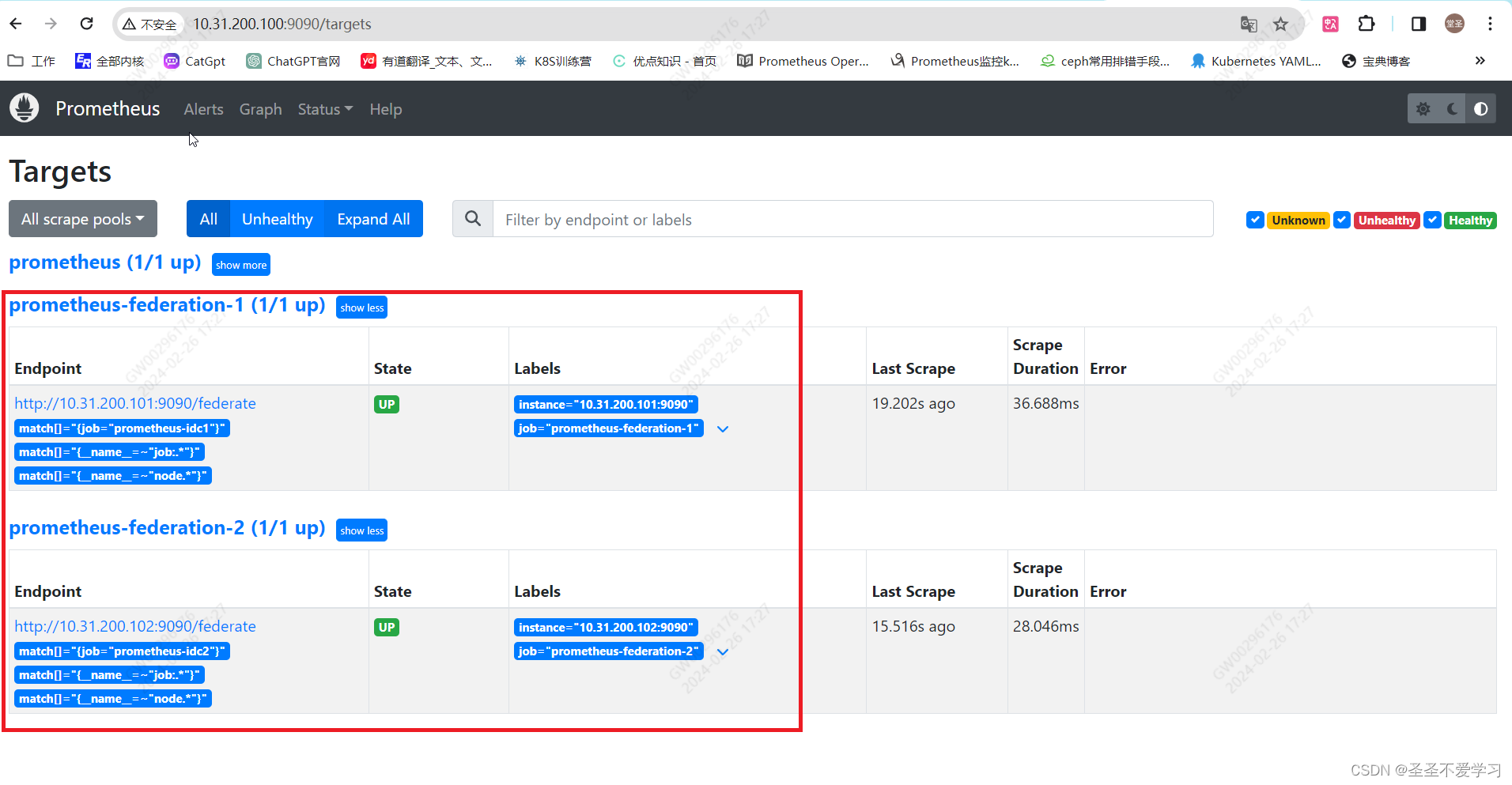Toggle the Unhealthy state checkbox
Viewport: 1512px width, 785px height.
coord(1342,220)
